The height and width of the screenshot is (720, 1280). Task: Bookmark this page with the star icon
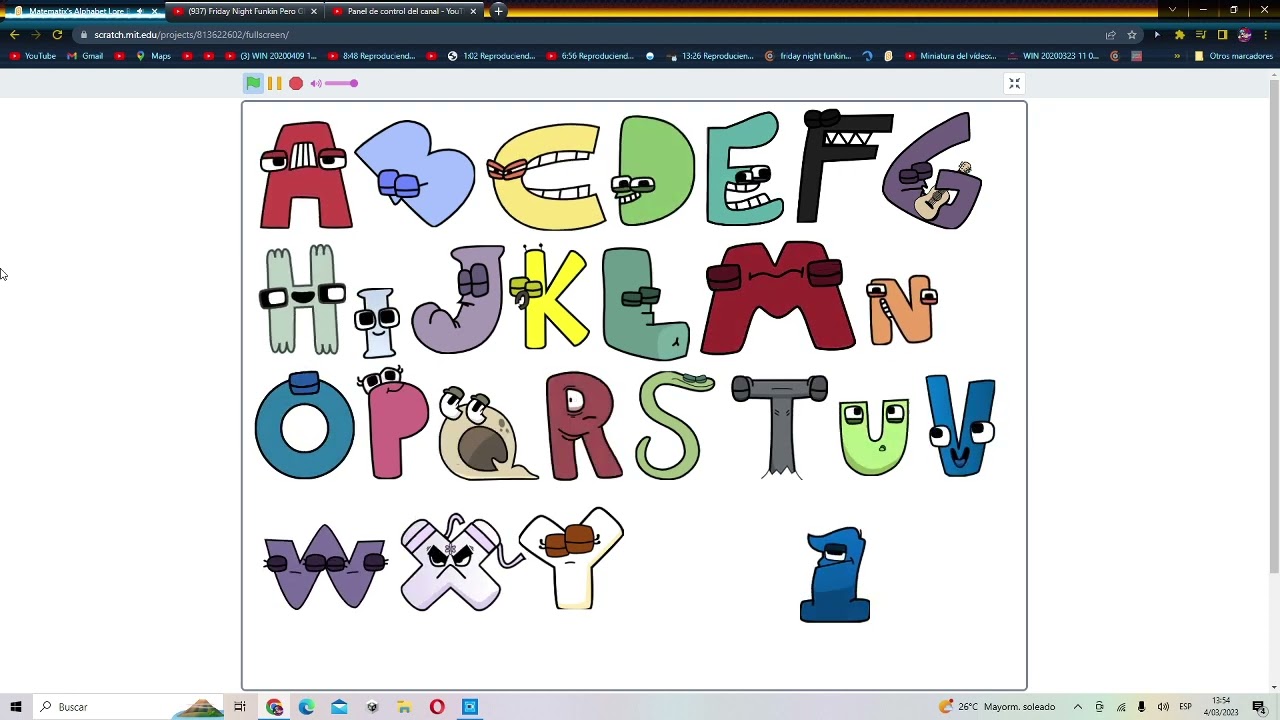[1132, 35]
